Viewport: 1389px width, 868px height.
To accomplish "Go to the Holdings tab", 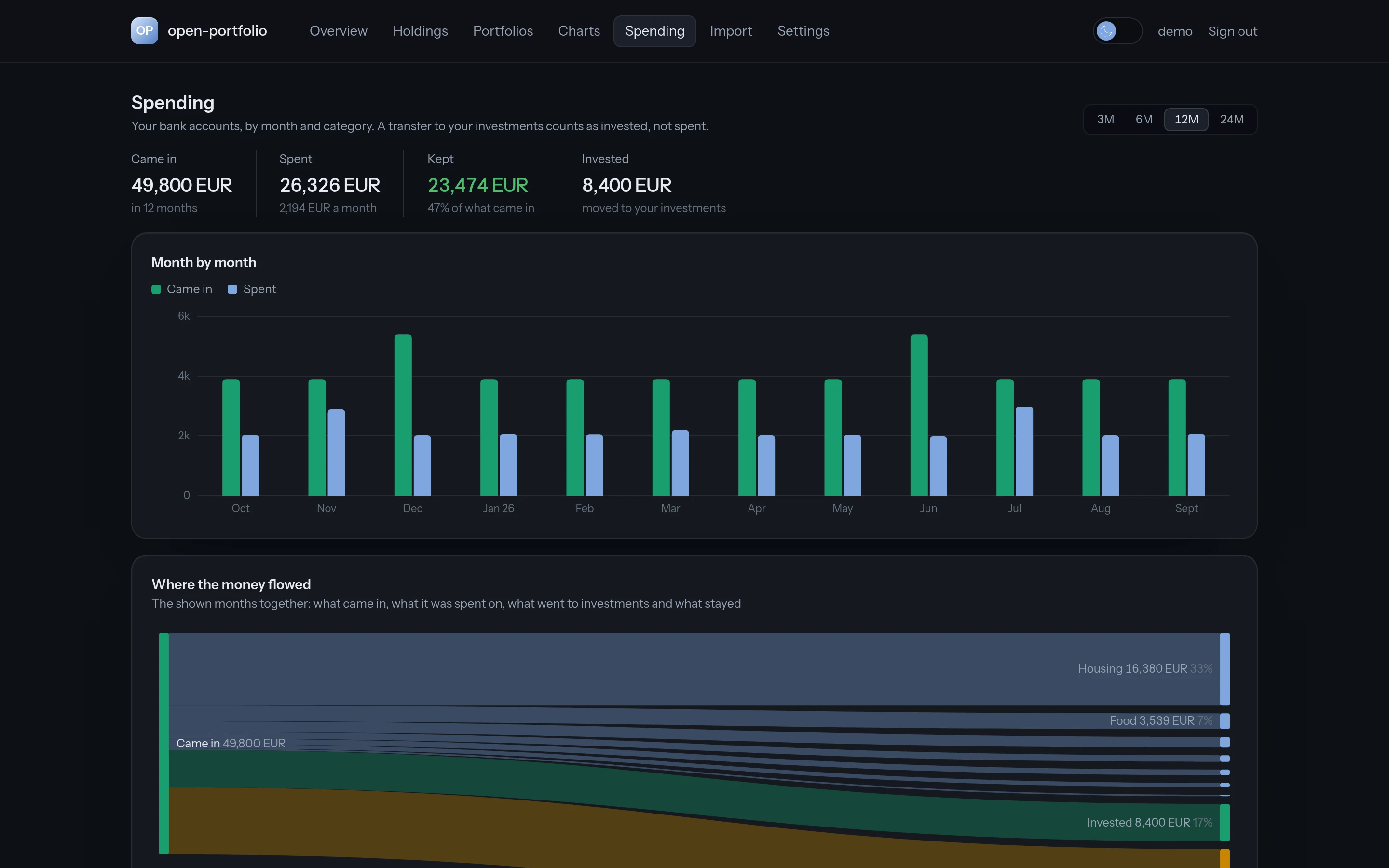I will tap(420, 31).
